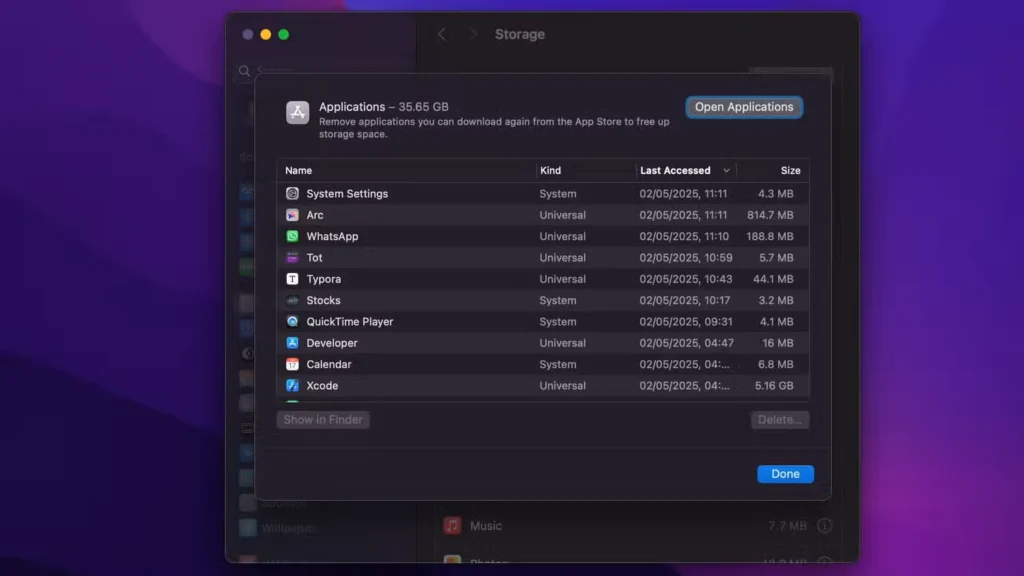Viewport: 1024px width, 576px height.
Task: Click the Show in Finder button
Action: point(323,420)
